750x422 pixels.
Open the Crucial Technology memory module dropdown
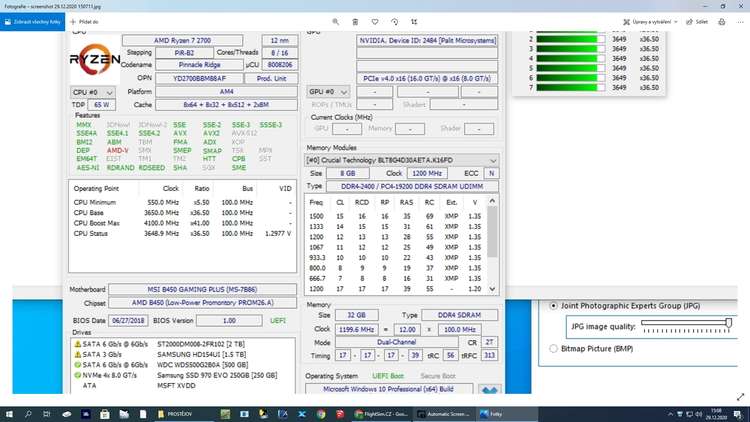click(x=491, y=160)
